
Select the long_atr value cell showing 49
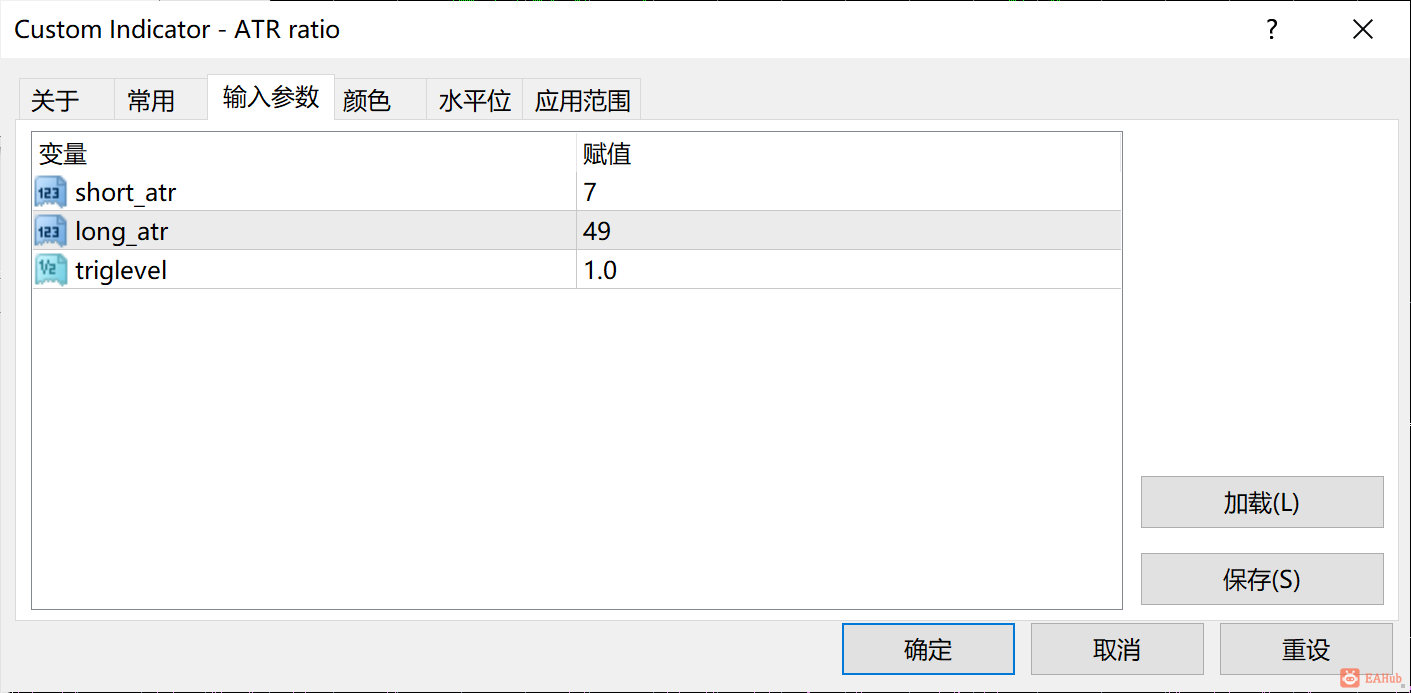point(848,231)
